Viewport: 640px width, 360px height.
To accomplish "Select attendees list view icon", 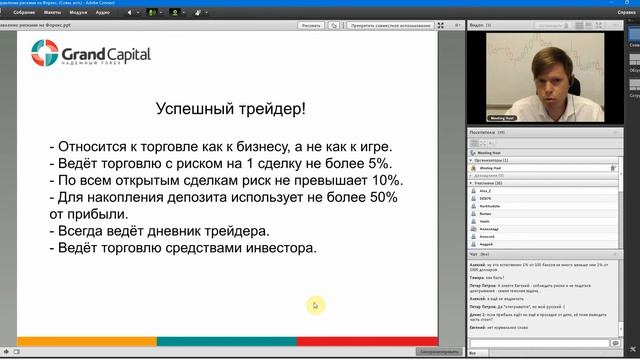I will [x=474, y=143].
